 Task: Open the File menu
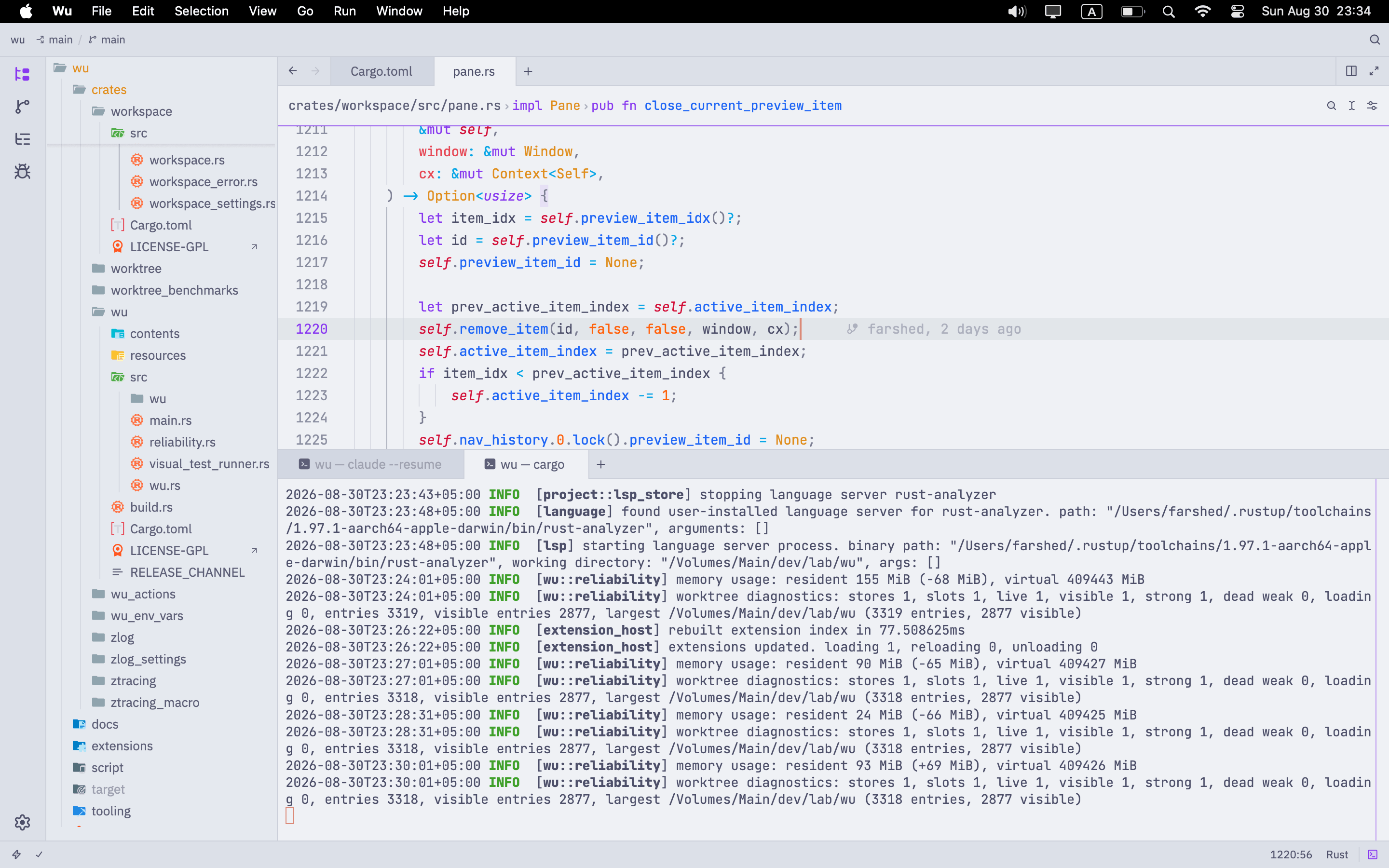tap(102, 12)
